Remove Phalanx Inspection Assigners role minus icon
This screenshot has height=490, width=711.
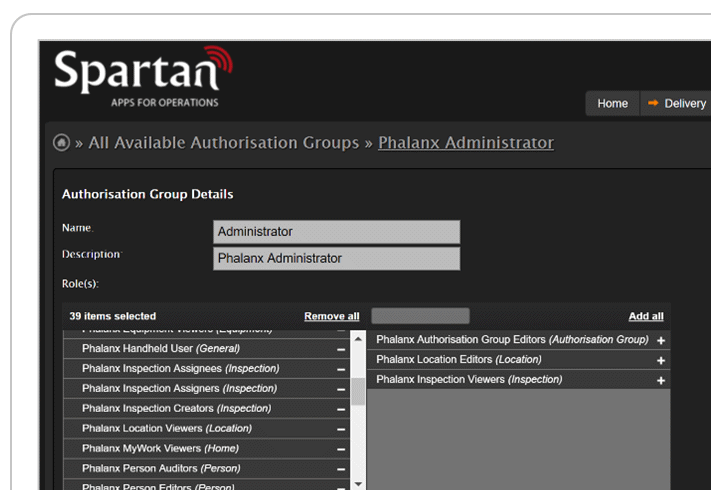click(x=341, y=389)
